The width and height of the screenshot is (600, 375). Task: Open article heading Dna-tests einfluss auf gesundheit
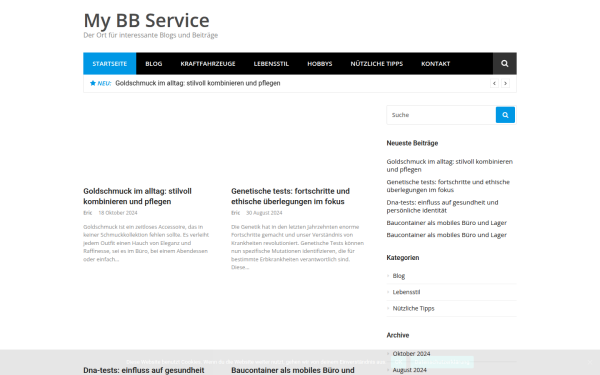click(144, 370)
